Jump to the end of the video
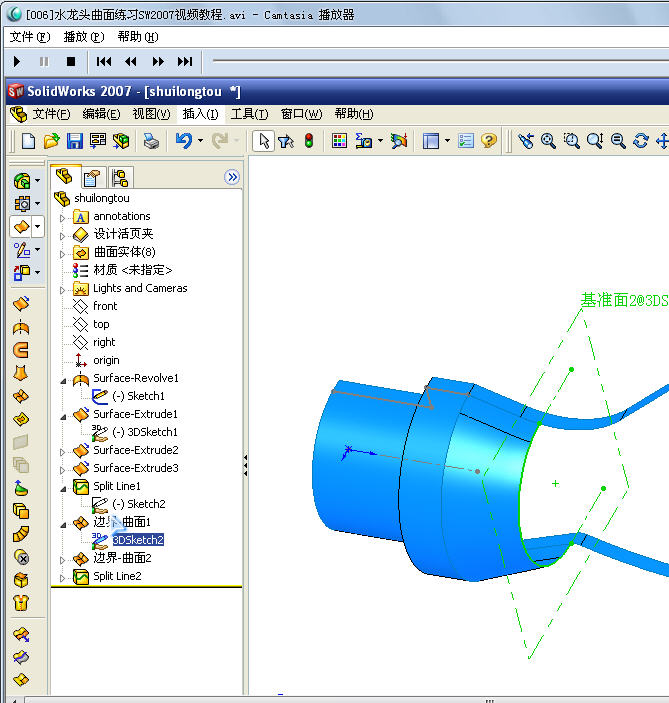The height and width of the screenshot is (703, 669). [x=185, y=61]
